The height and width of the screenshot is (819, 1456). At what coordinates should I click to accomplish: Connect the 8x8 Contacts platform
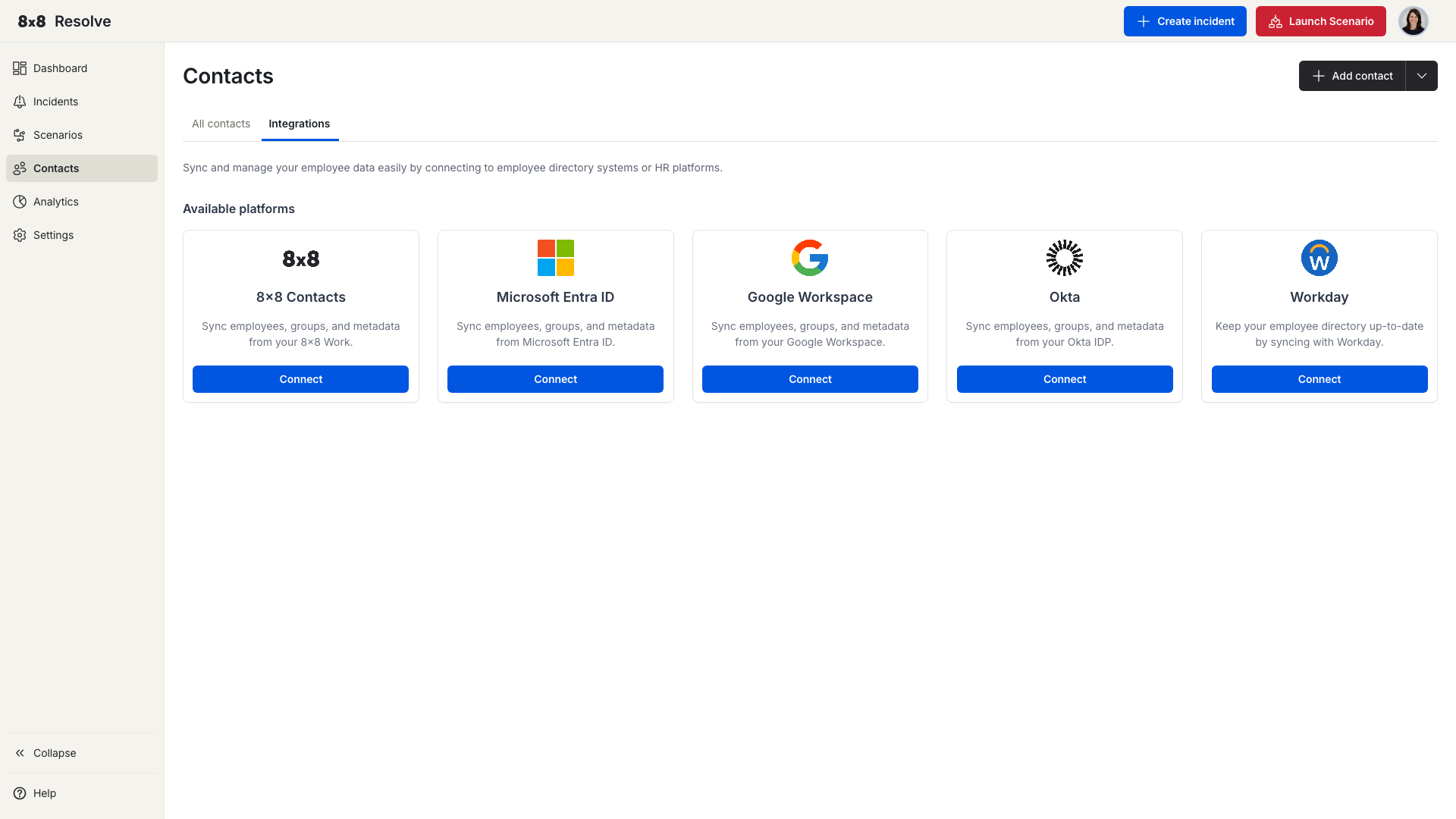click(300, 379)
